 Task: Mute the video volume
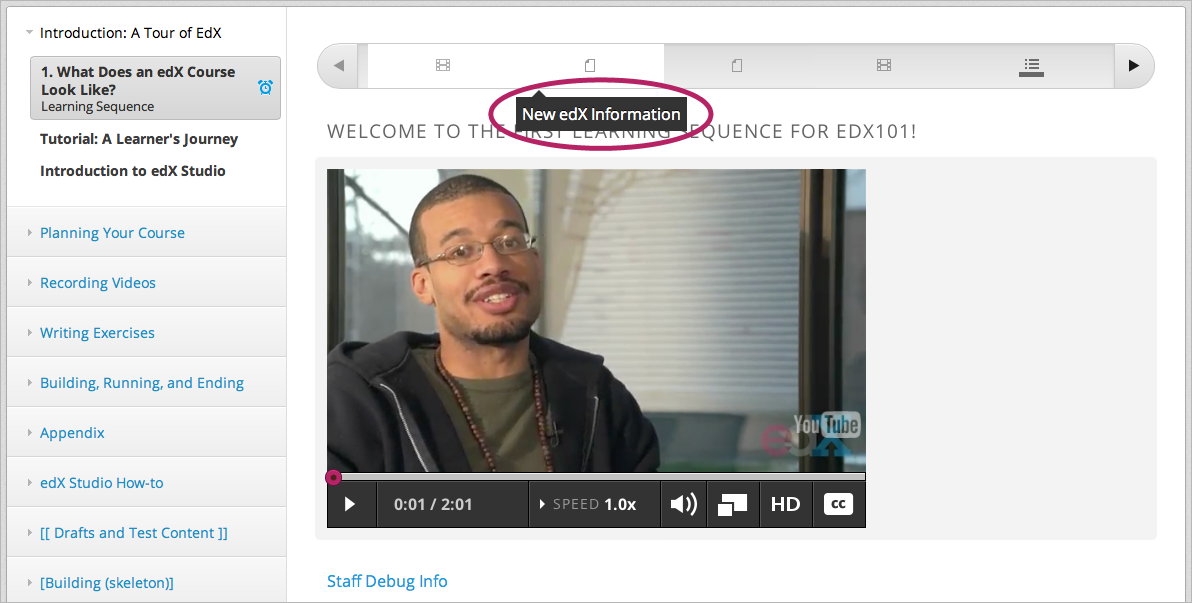click(683, 504)
